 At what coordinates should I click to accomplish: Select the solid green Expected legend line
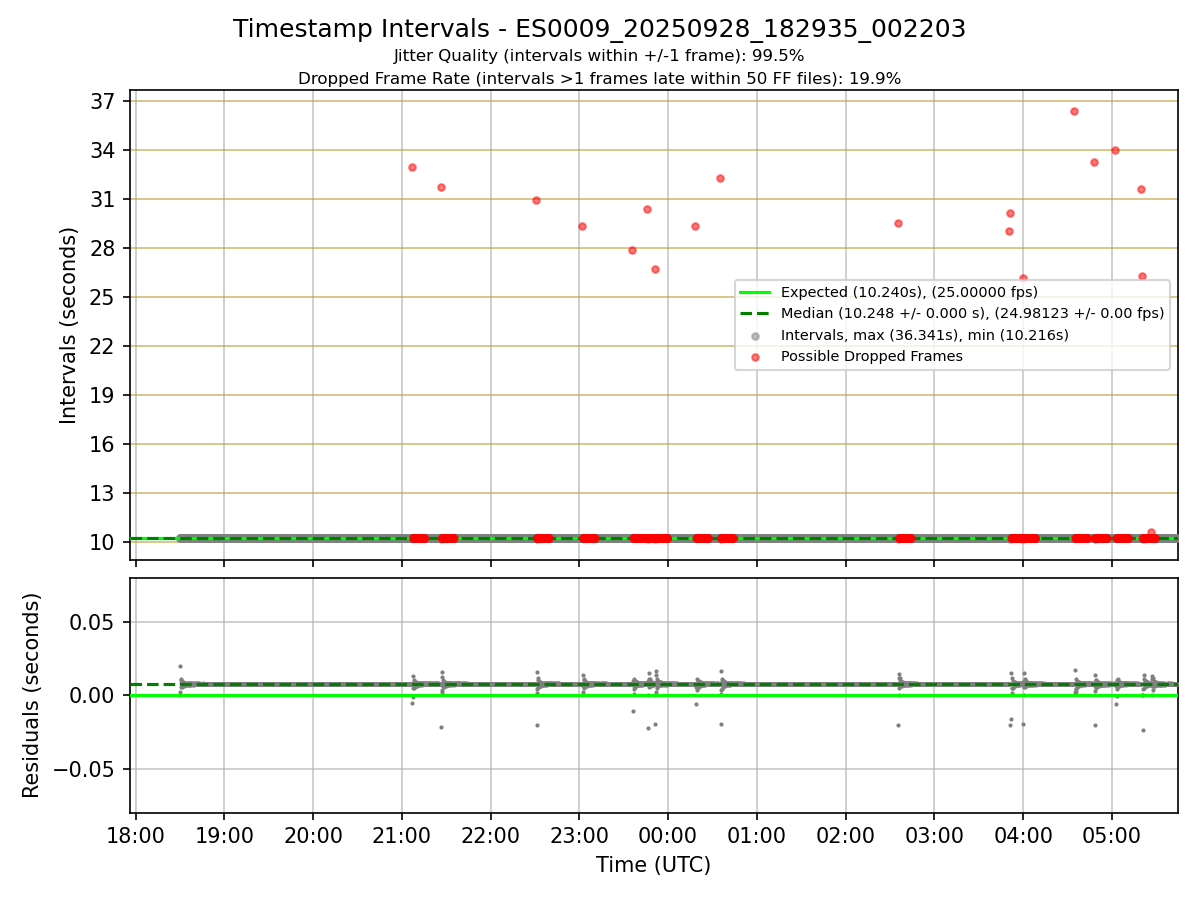point(755,292)
